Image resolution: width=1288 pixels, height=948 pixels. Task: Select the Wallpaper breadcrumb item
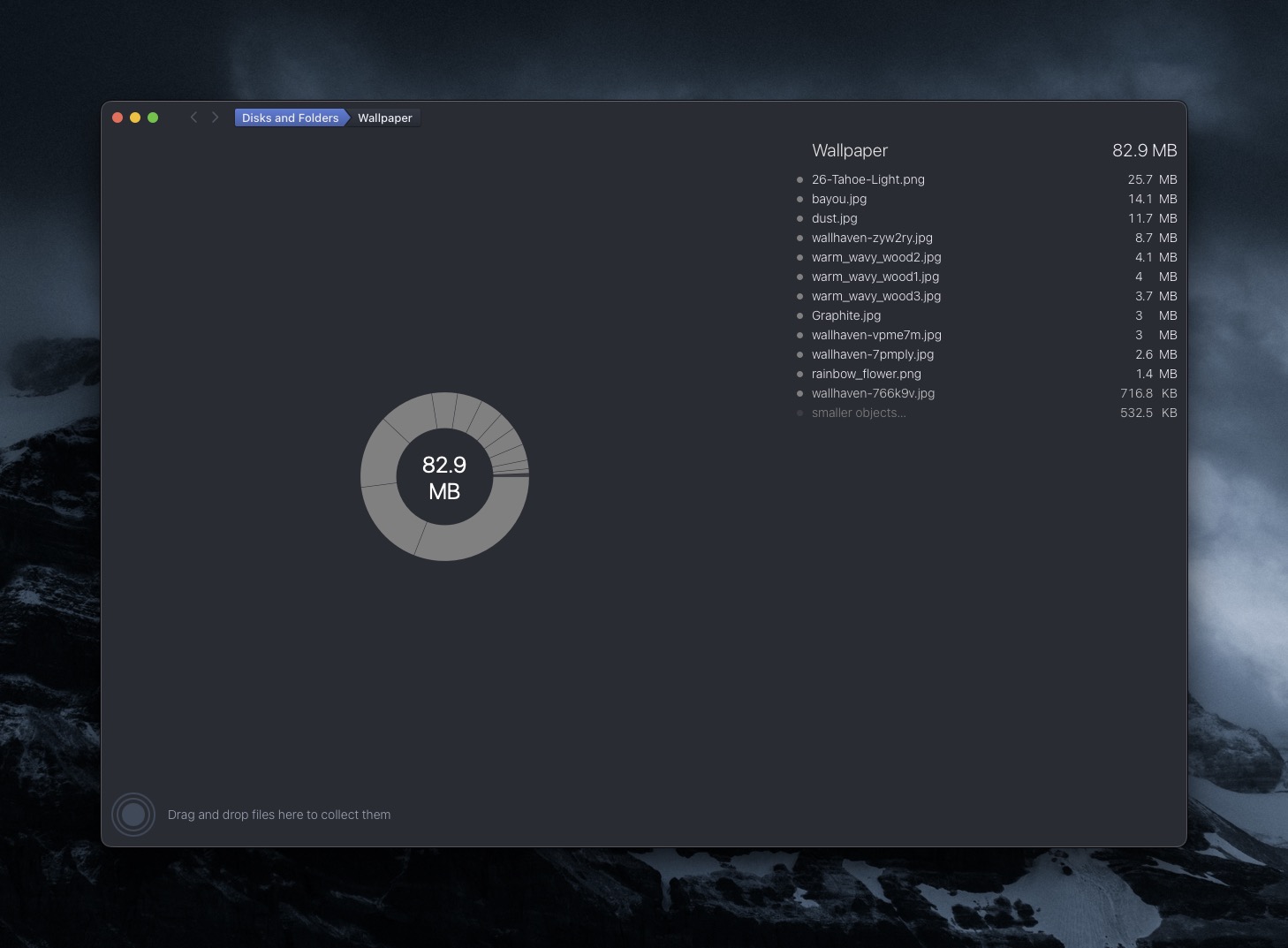point(384,117)
